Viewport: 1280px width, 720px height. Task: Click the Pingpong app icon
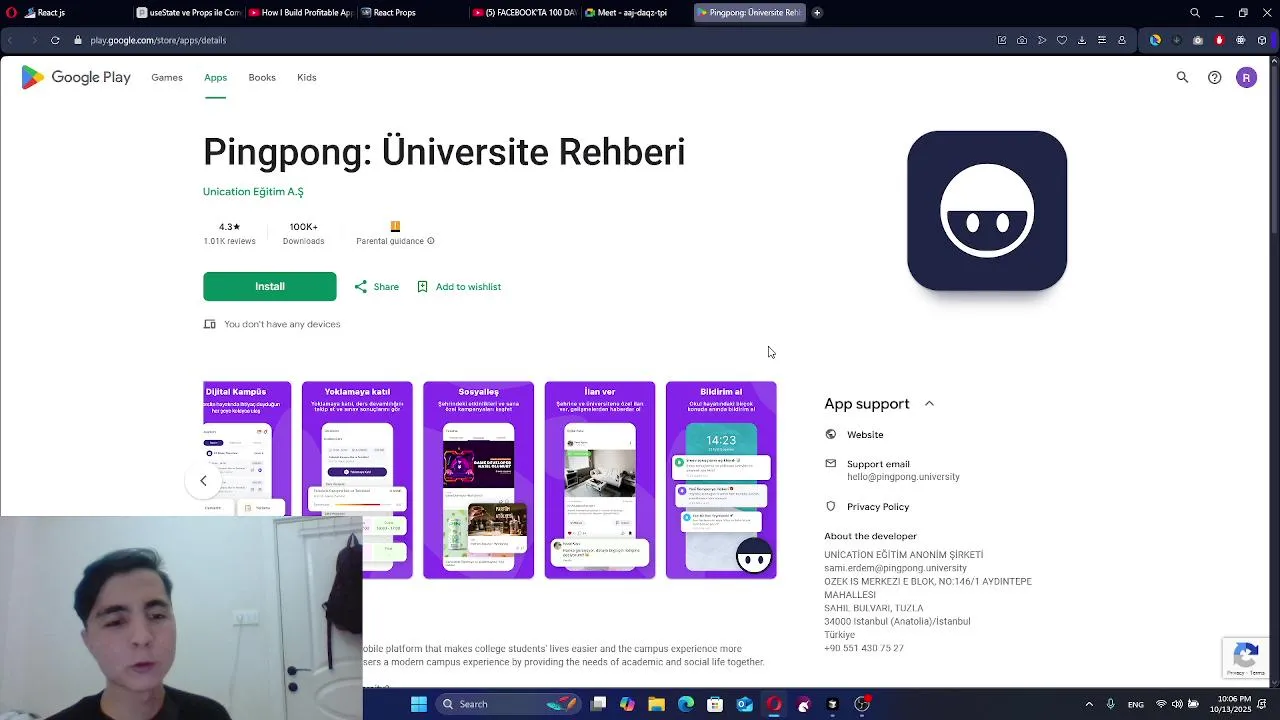987,211
